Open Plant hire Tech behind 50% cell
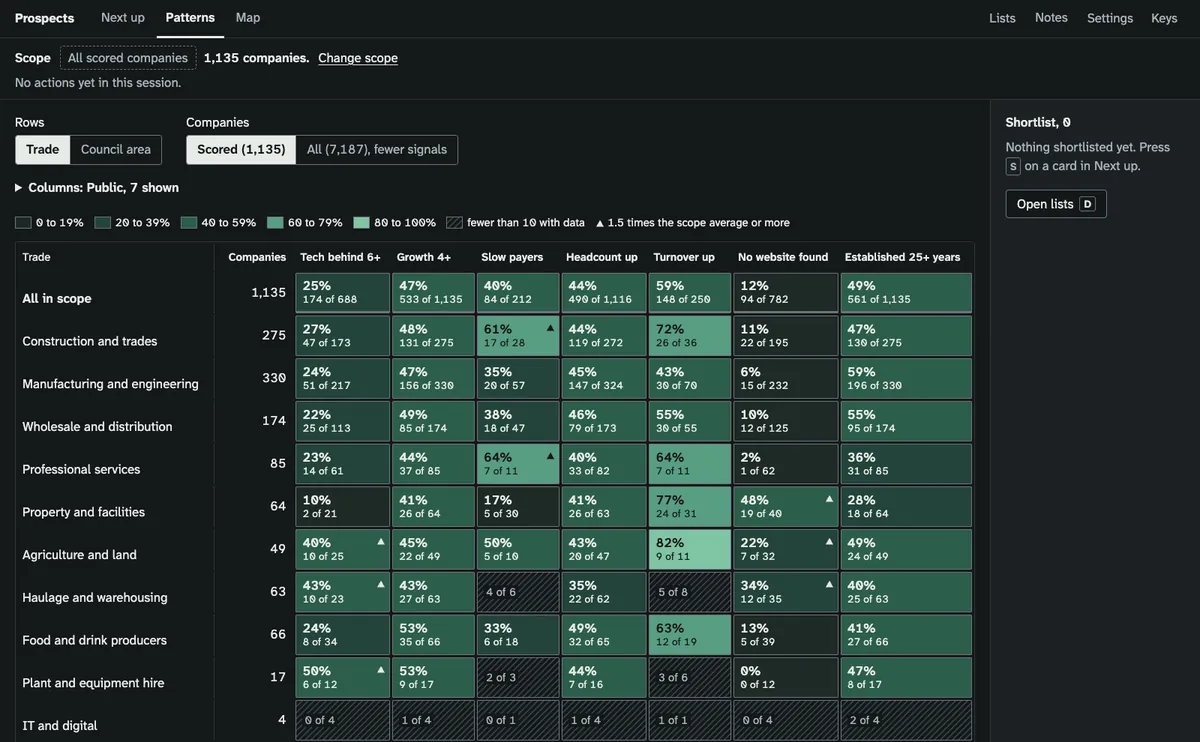 (x=342, y=677)
